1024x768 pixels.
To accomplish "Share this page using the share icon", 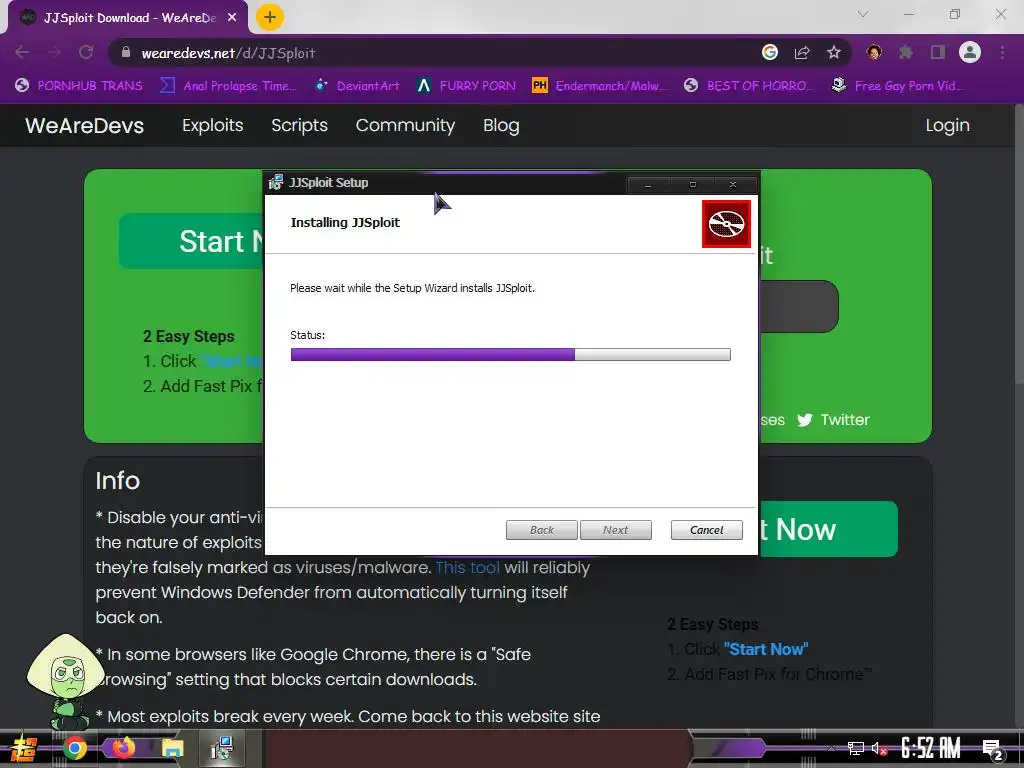I will click(802, 52).
